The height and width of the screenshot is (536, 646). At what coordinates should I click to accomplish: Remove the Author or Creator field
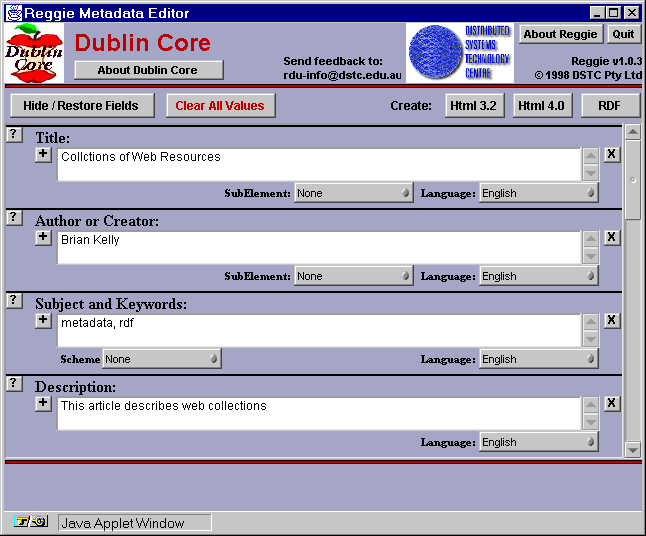click(x=612, y=238)
